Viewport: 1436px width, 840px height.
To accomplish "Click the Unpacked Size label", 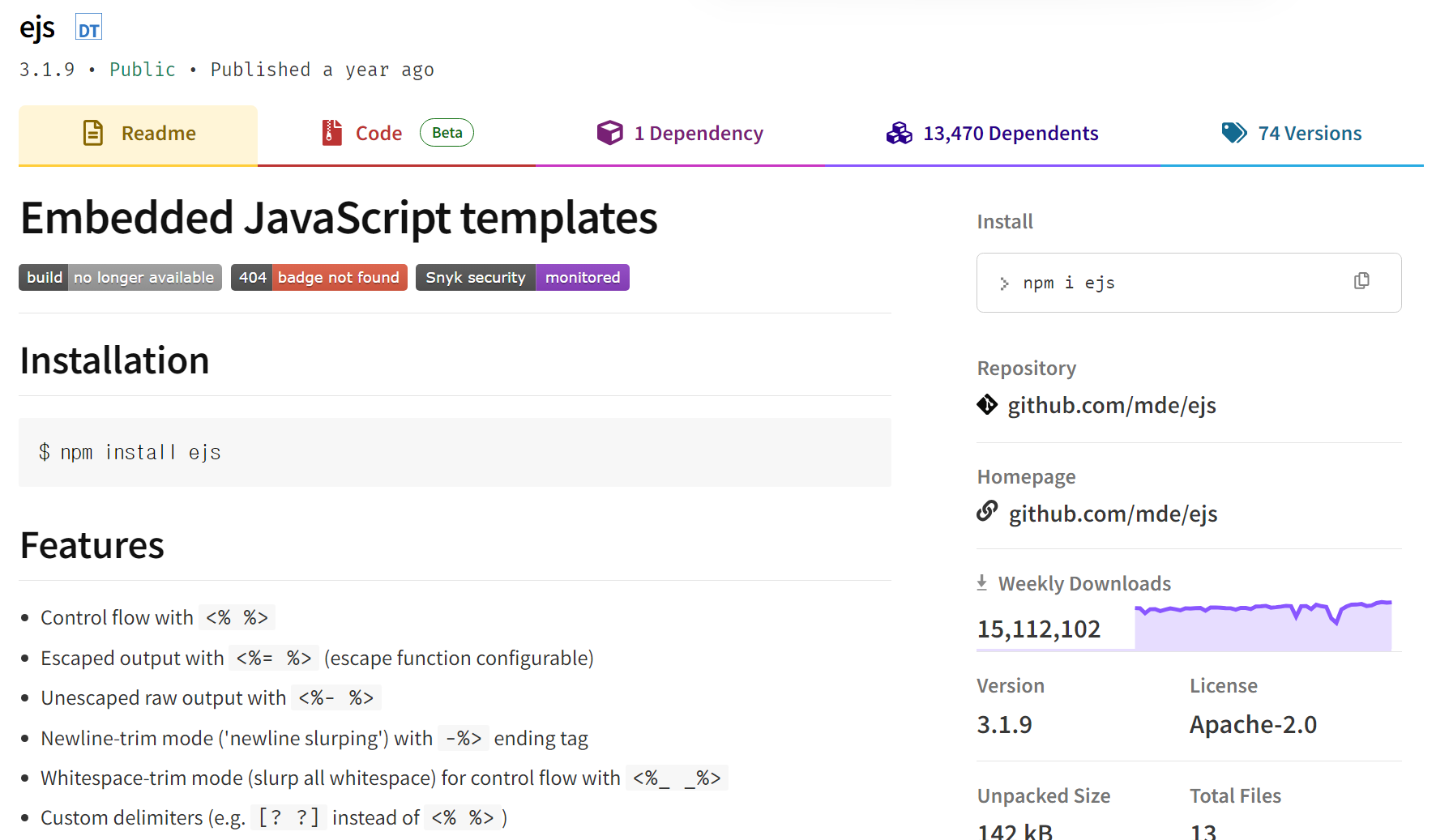I will click(x=1044, y=795).
